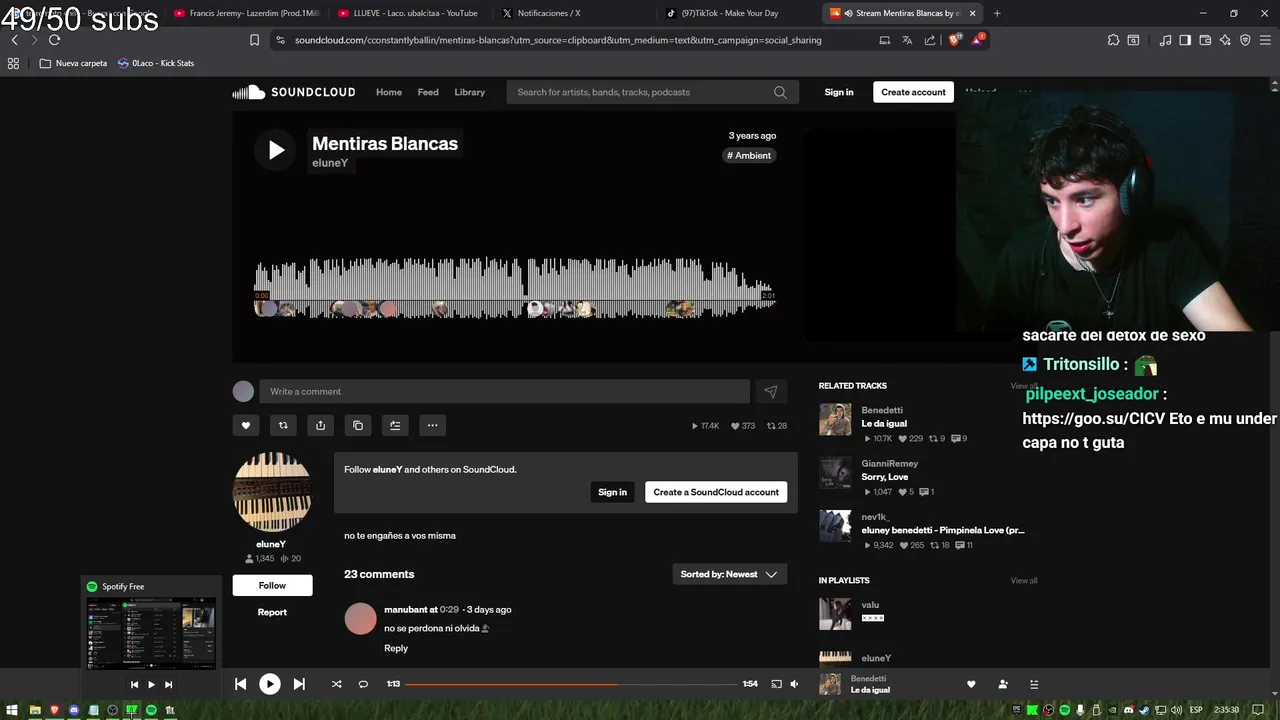
Task: Open a new browser tab
Action: click(x=997, y=13)
